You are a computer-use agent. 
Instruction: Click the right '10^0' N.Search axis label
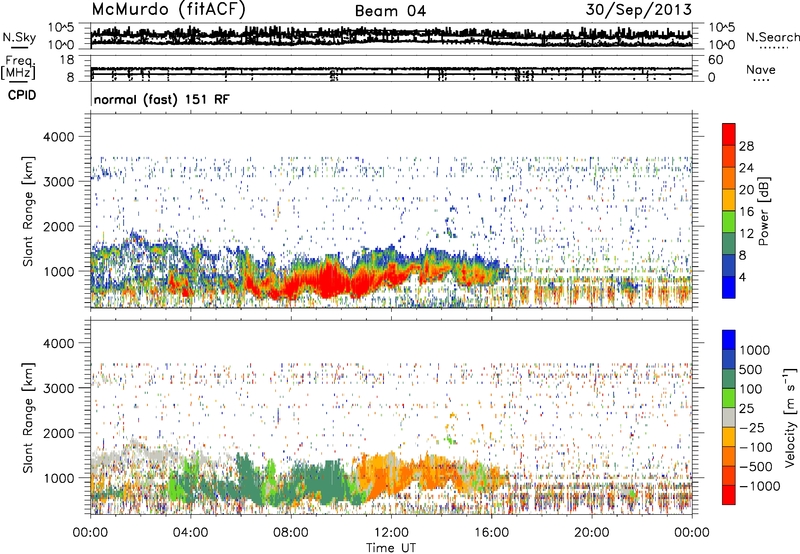click(x=721, y=45)
